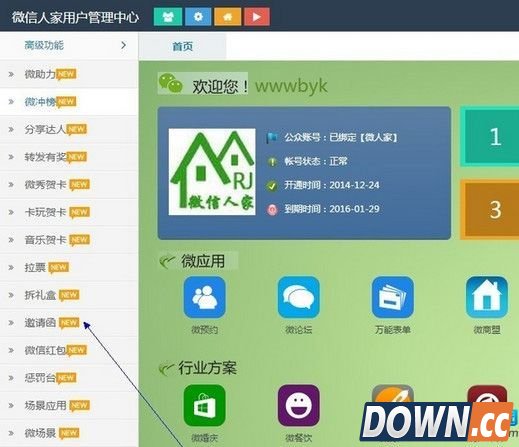Viewport: 519px width, 447px height.
Task: Open 卡玩贺卡 in the sidebar
Action: point(69,212)
